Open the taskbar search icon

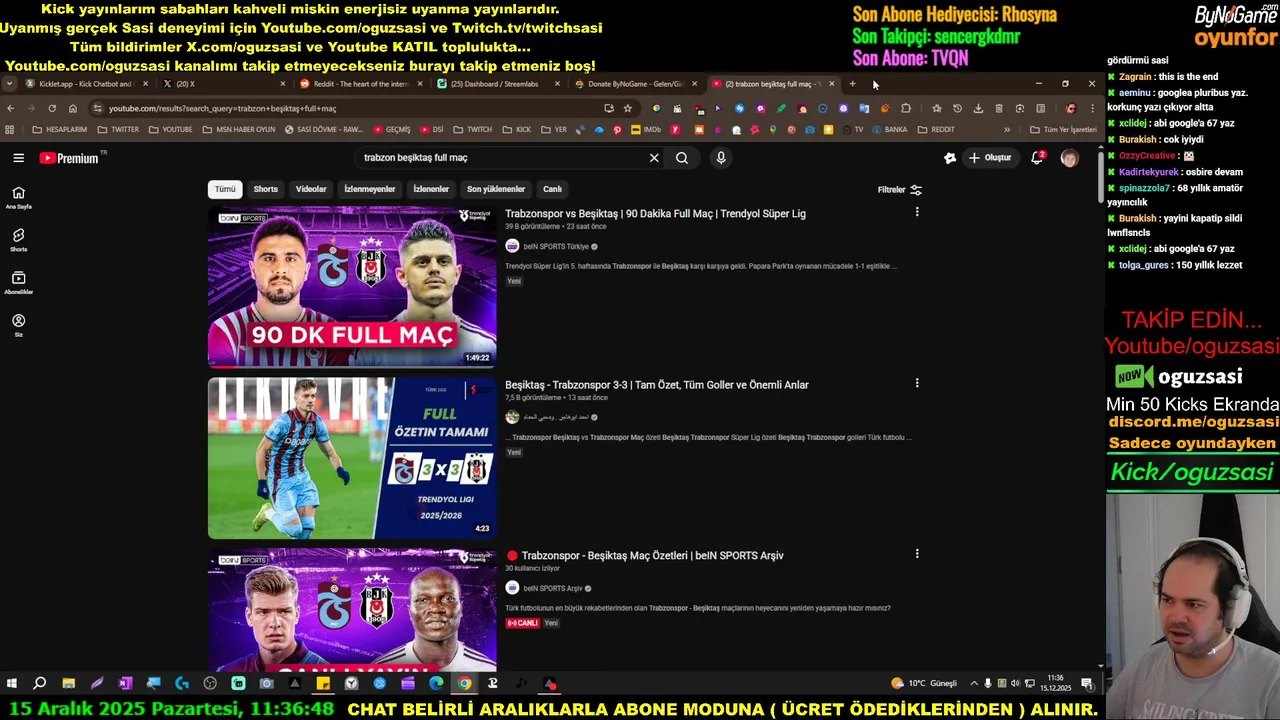click(x=39, y=684)
